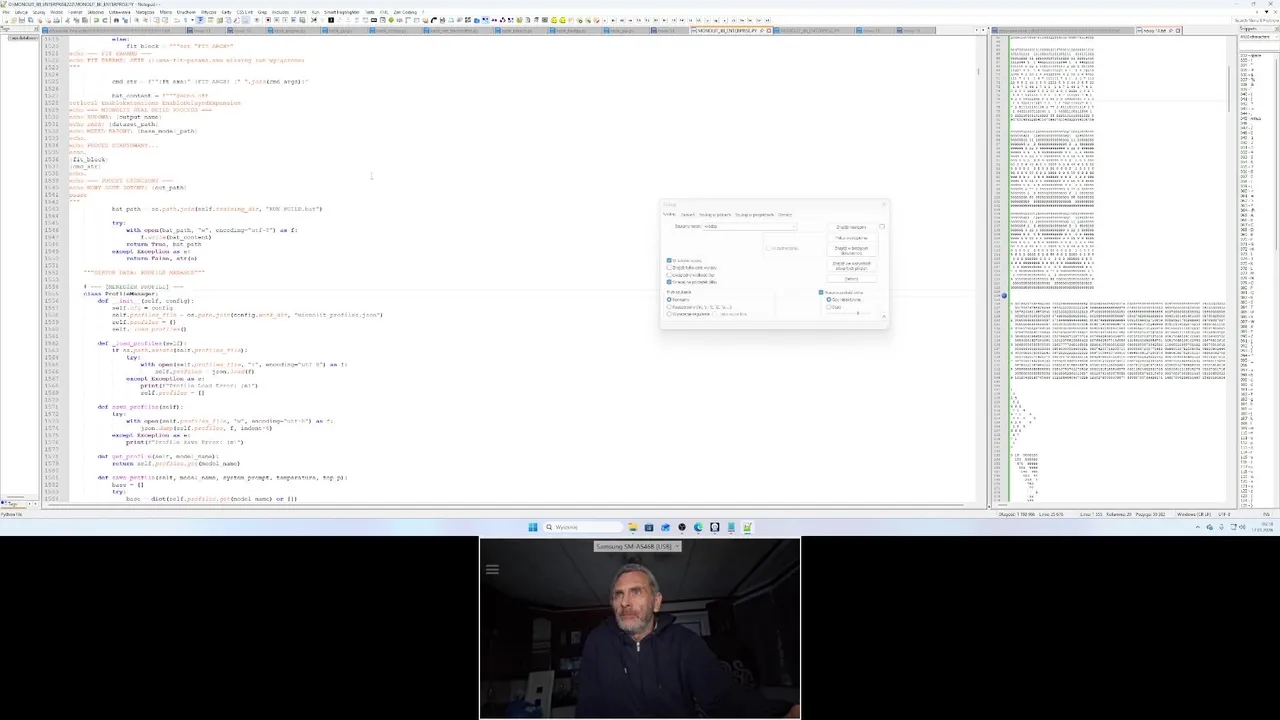Copy selection using the toolbar icon

tap(77, 20)
